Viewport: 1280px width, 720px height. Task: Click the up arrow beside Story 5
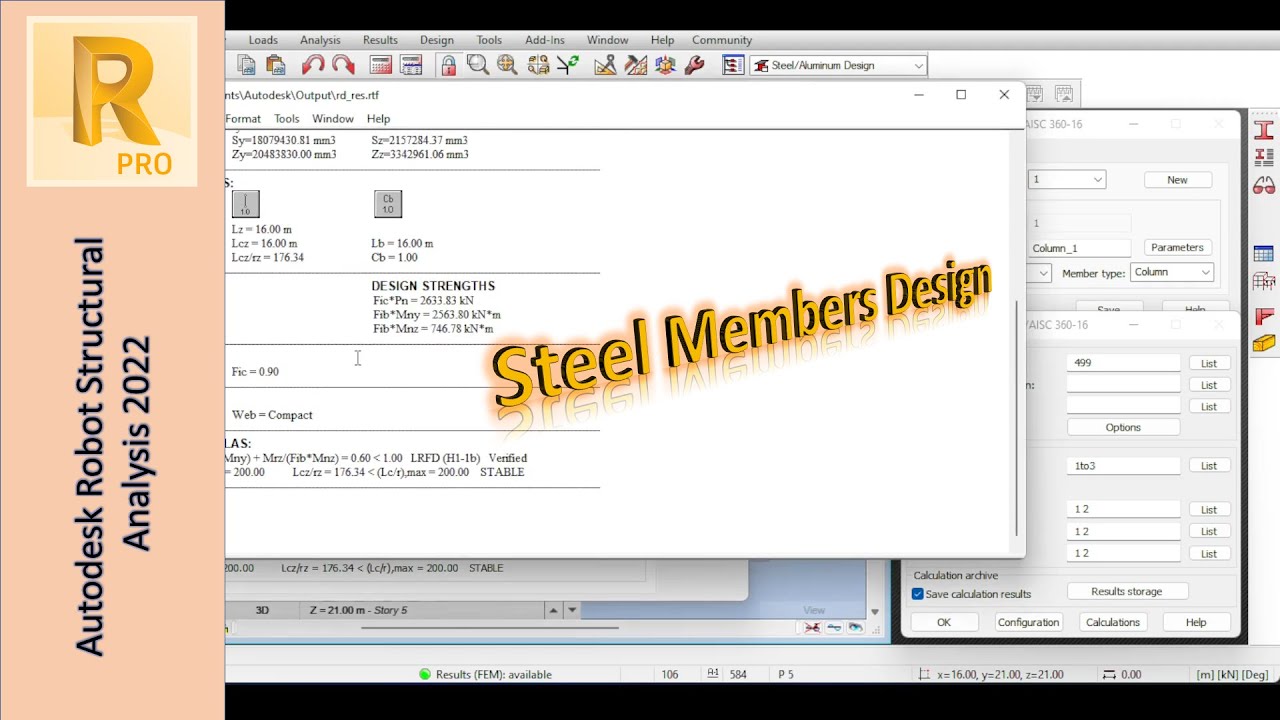(552, 610)
